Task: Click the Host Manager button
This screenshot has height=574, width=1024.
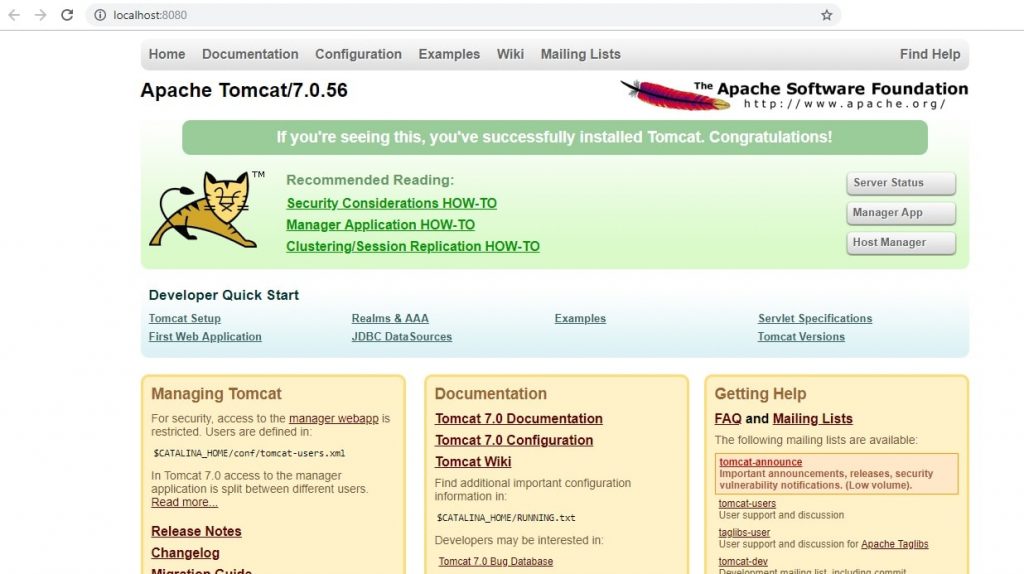Action: [901, 242]
